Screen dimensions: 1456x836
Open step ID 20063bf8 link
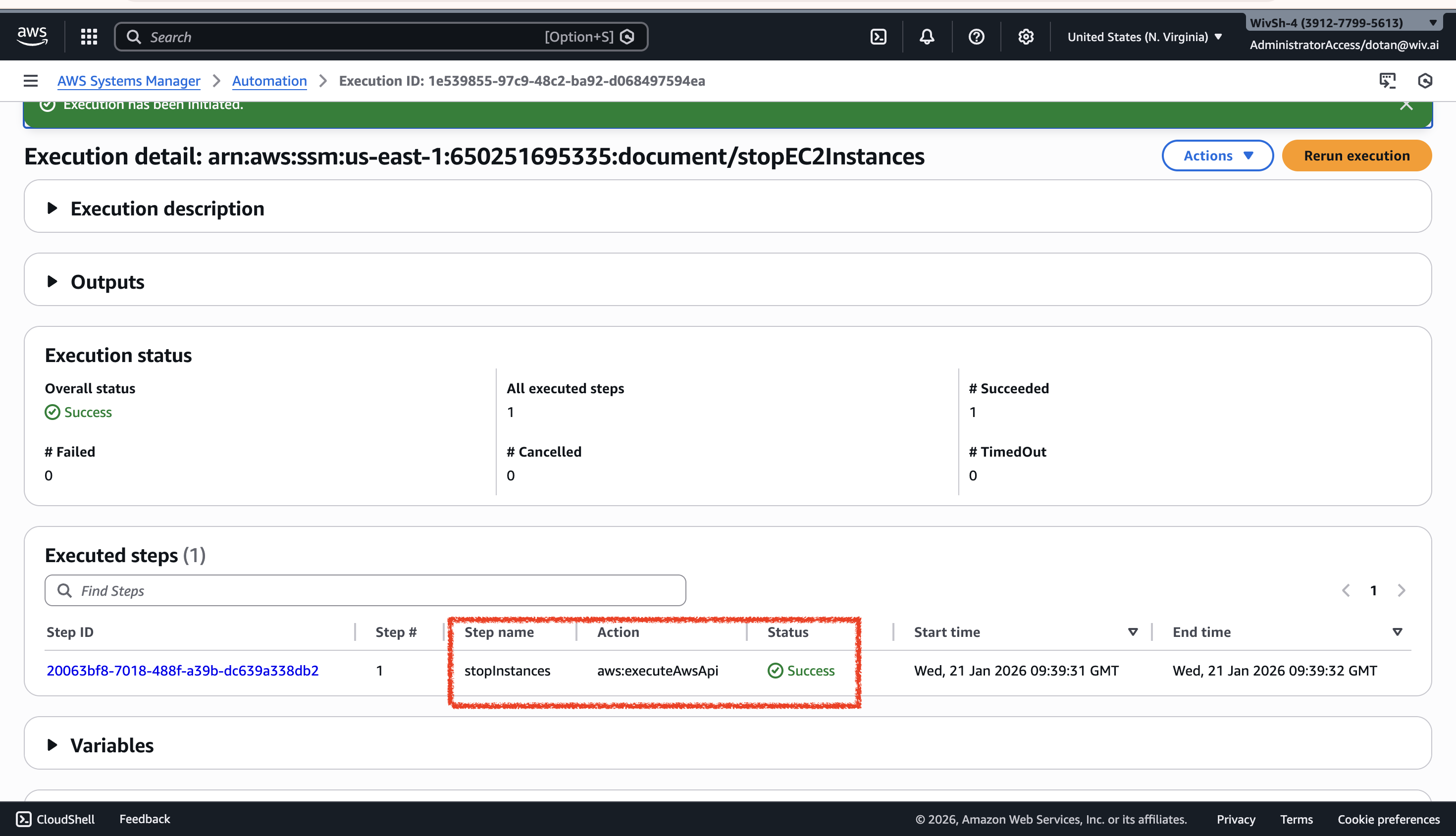182,670
